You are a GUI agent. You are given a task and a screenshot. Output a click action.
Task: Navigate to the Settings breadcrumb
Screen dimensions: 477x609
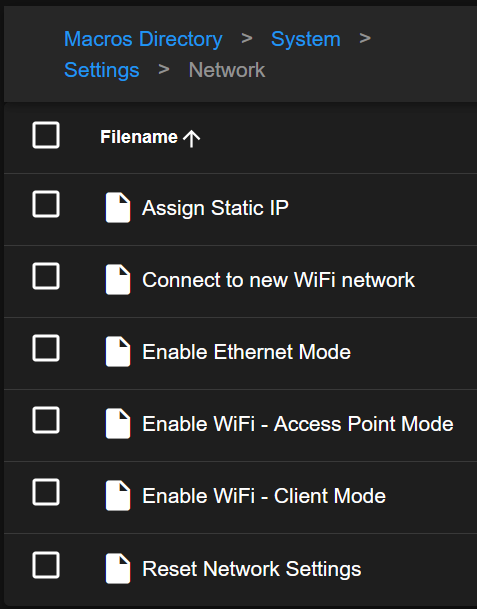coord(102,70)
